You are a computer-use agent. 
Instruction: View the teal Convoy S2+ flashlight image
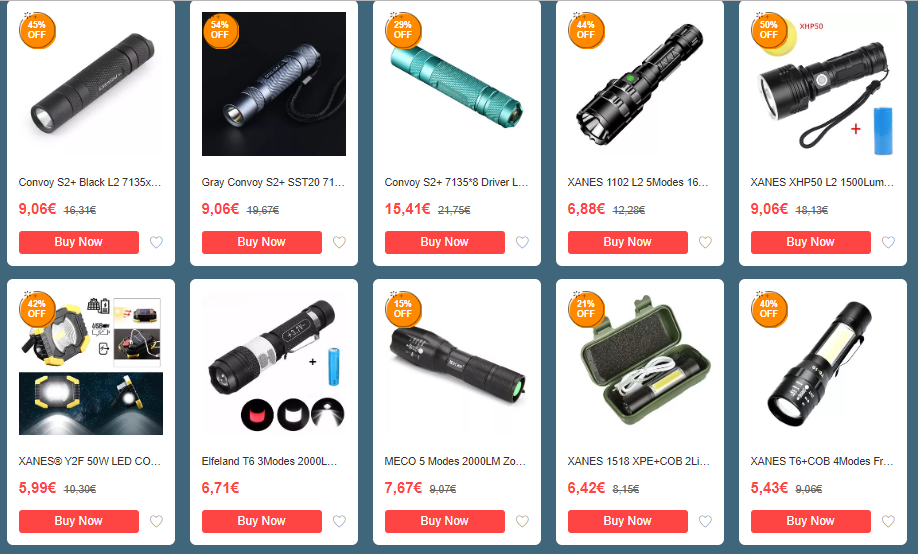457,84
